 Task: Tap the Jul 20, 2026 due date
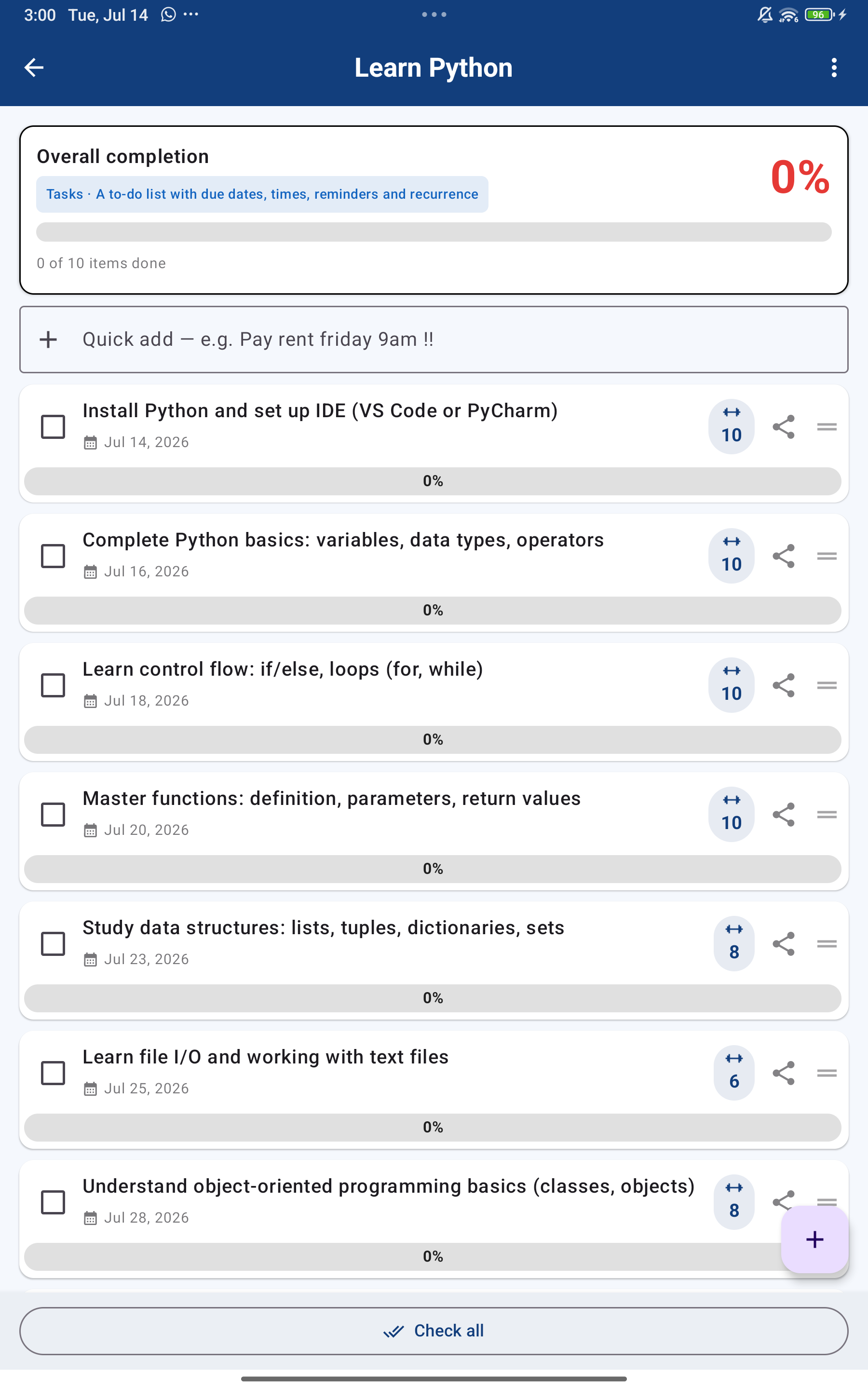pyautogui.click(x=146, y=830)
